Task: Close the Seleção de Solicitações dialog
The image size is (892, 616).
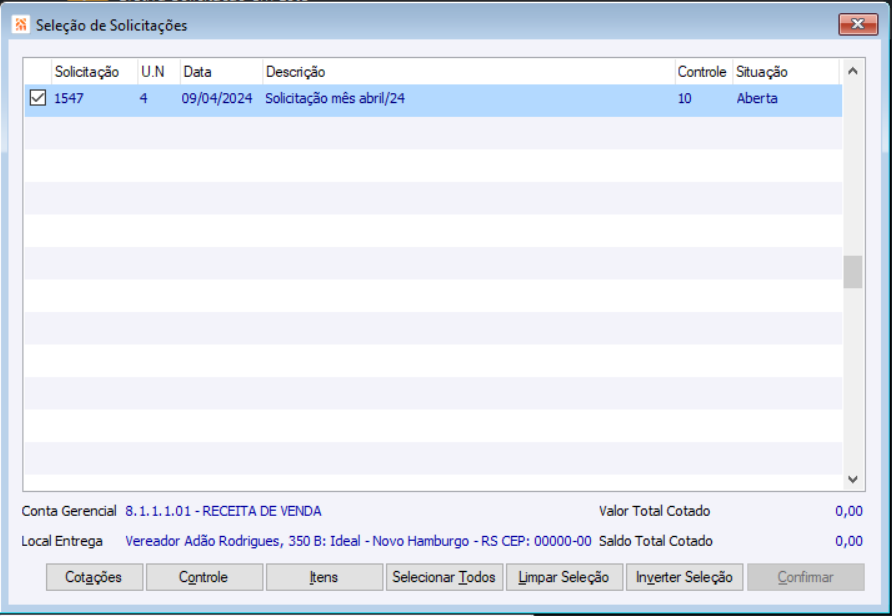Action: [x=858, y=24]
